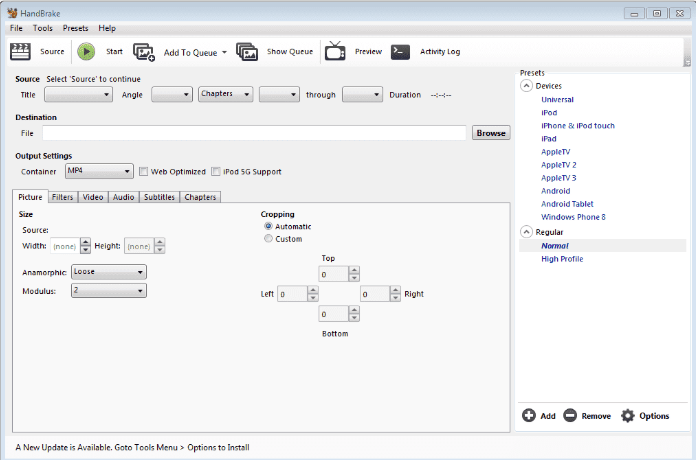Click the Show Queue stacked pictures icon
This screenshot has width=696, height=460.
247,52
